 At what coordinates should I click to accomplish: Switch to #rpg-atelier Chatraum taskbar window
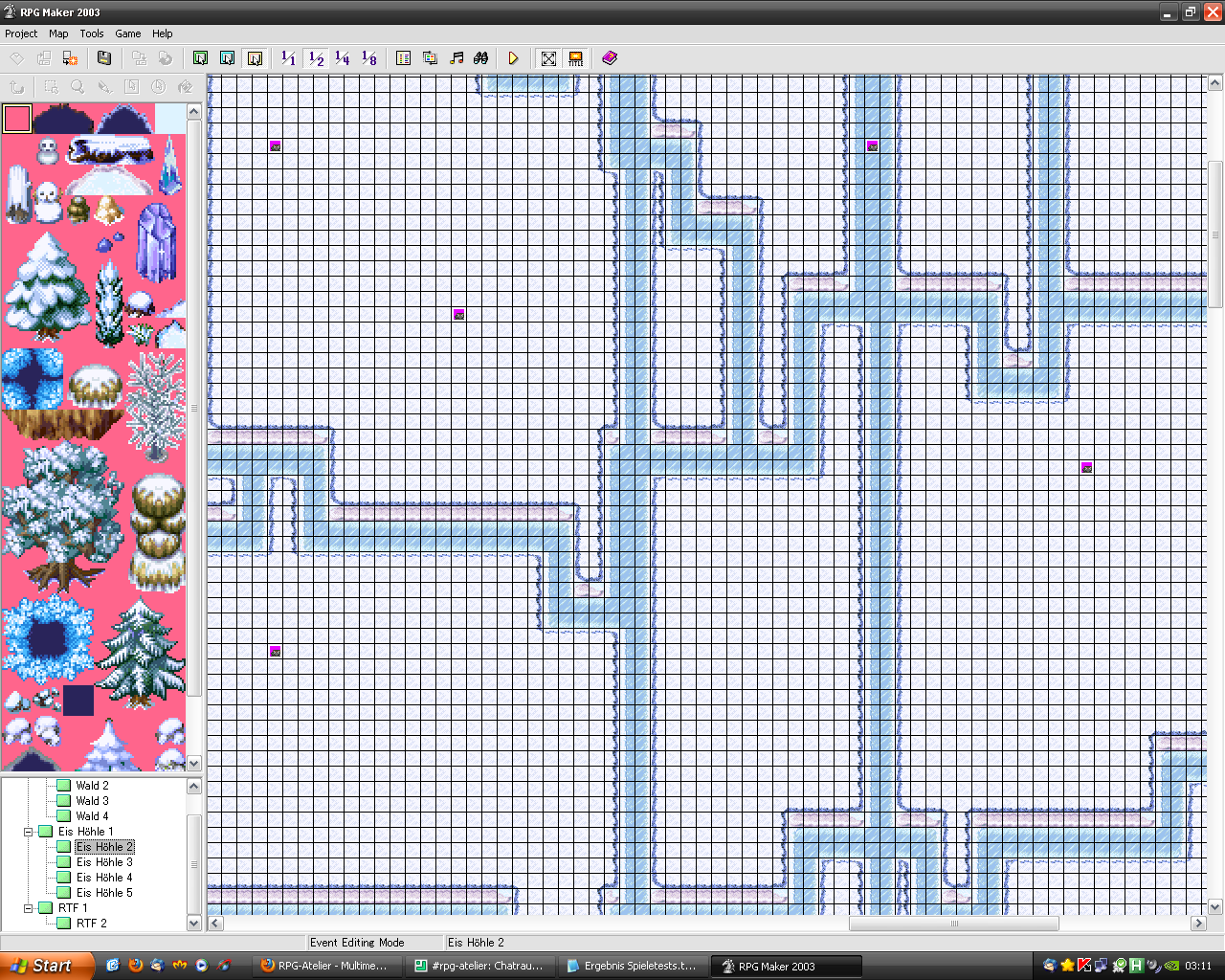tap(479, 967)
